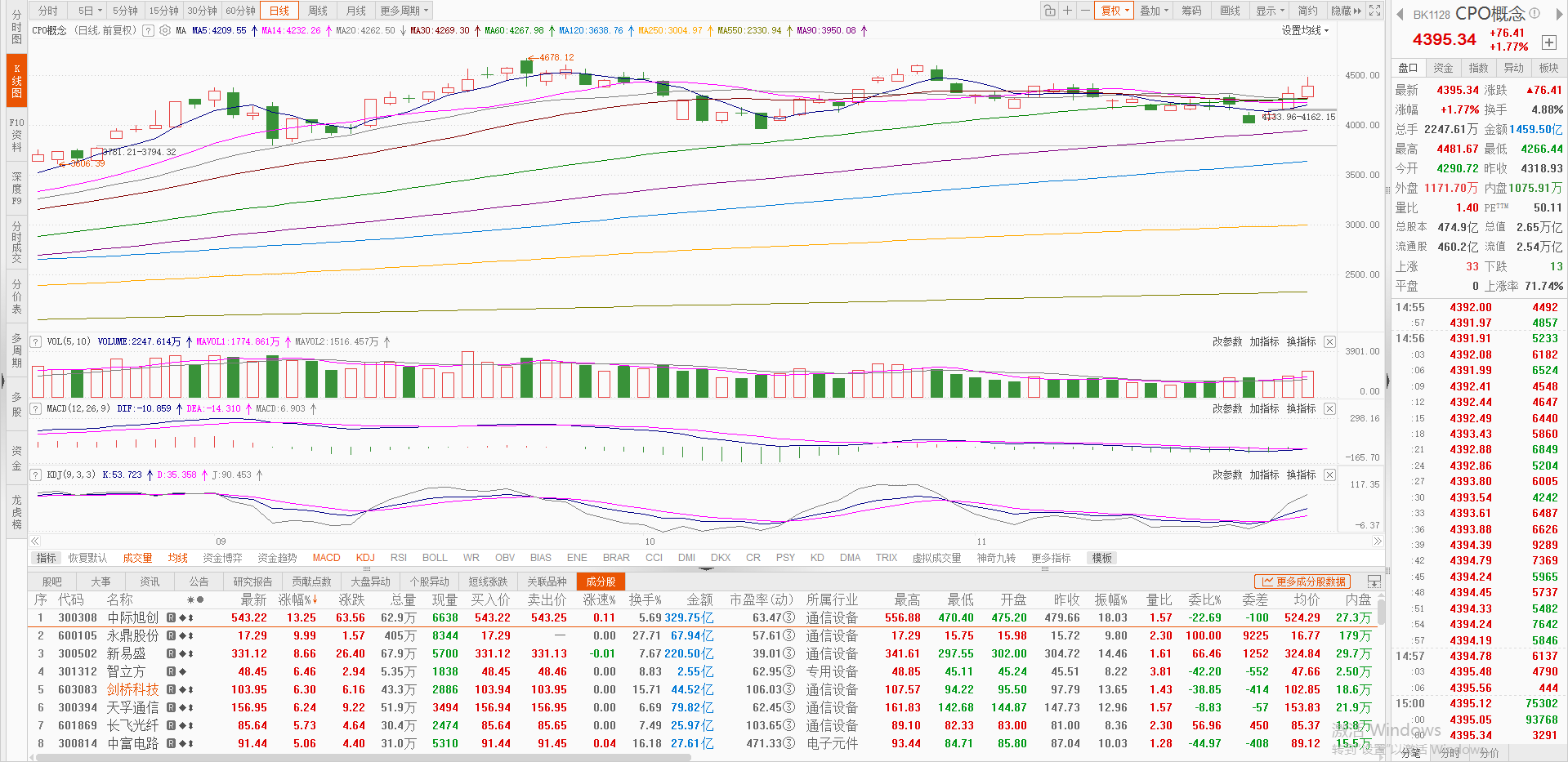The height and width of the screenshot is (762, 1568).
Task: Click the lock icon in chart toolbar
Action: tap(1049, 11)
